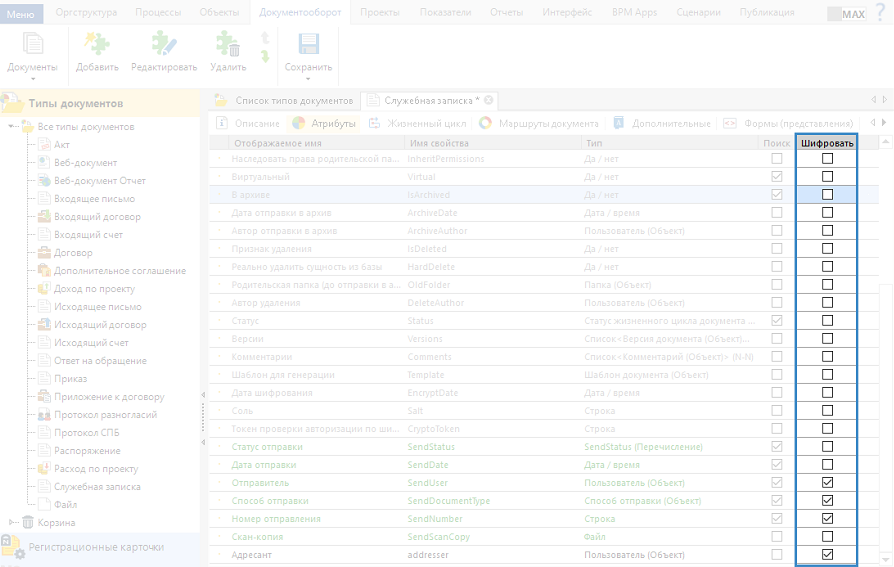Select Входящий договор in the document tree
This screenshot has width=894, height=567.
tap(97, 217)
